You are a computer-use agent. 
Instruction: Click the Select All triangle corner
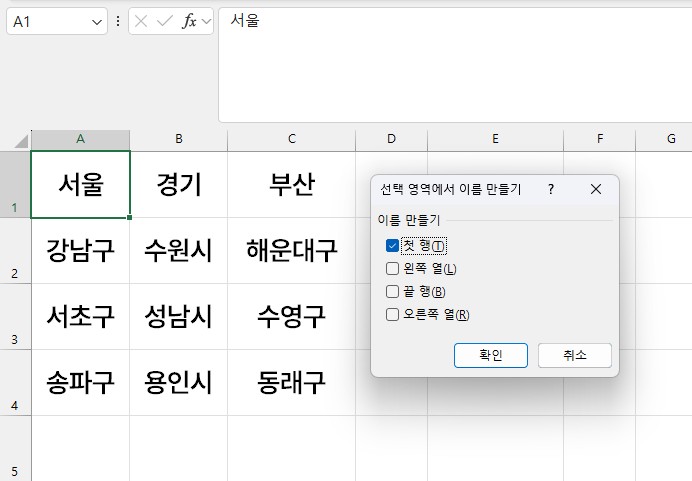pos(21,141)
